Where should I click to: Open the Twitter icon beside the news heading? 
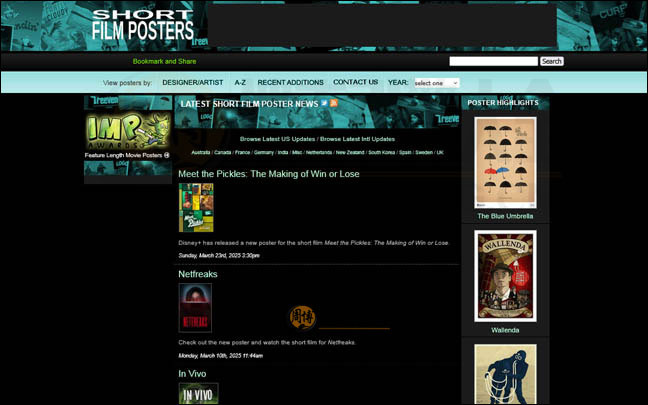[x=324, y=103]
